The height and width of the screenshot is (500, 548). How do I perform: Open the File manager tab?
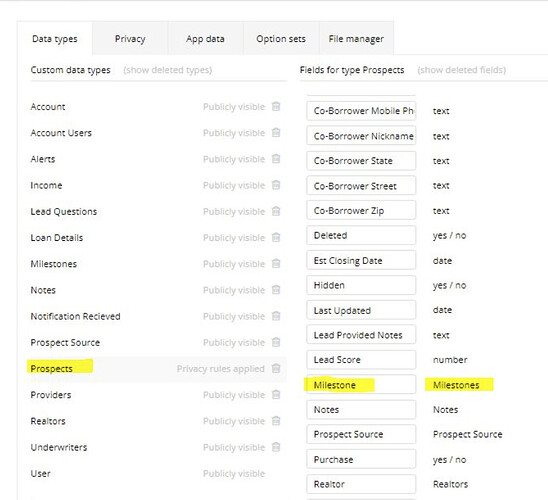(x=356, y=38)
